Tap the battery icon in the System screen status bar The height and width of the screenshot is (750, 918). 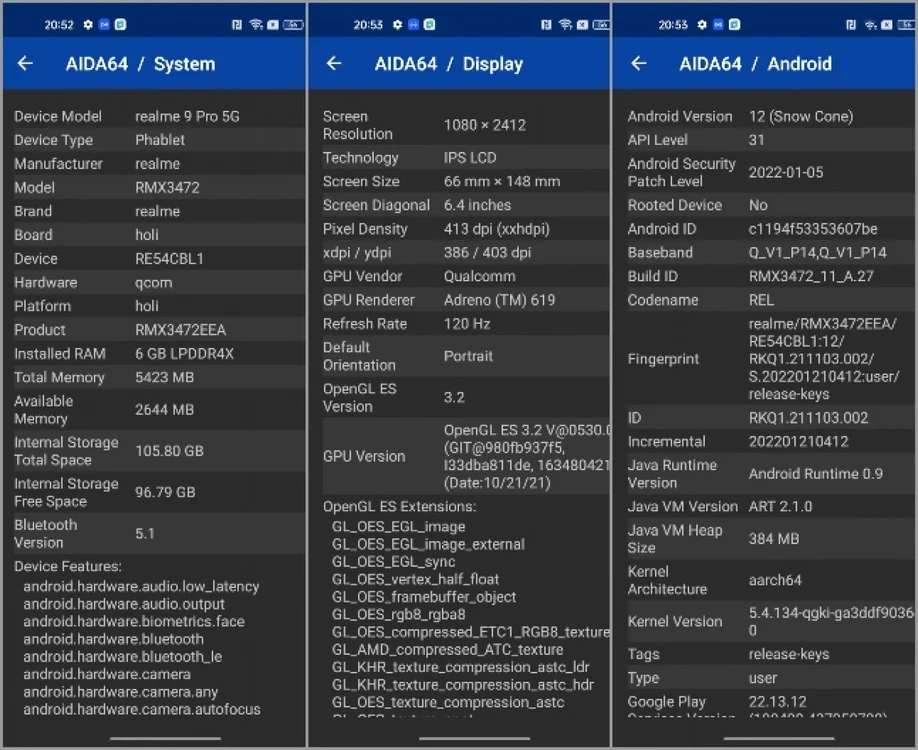pos(293,25)
